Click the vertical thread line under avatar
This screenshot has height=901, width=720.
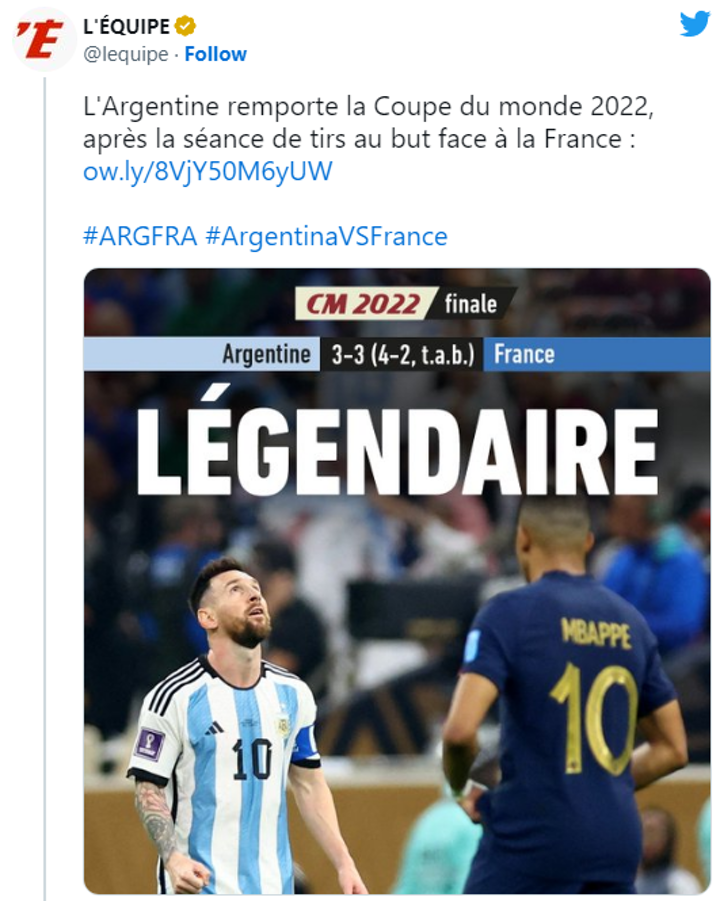tap(45, 488)
